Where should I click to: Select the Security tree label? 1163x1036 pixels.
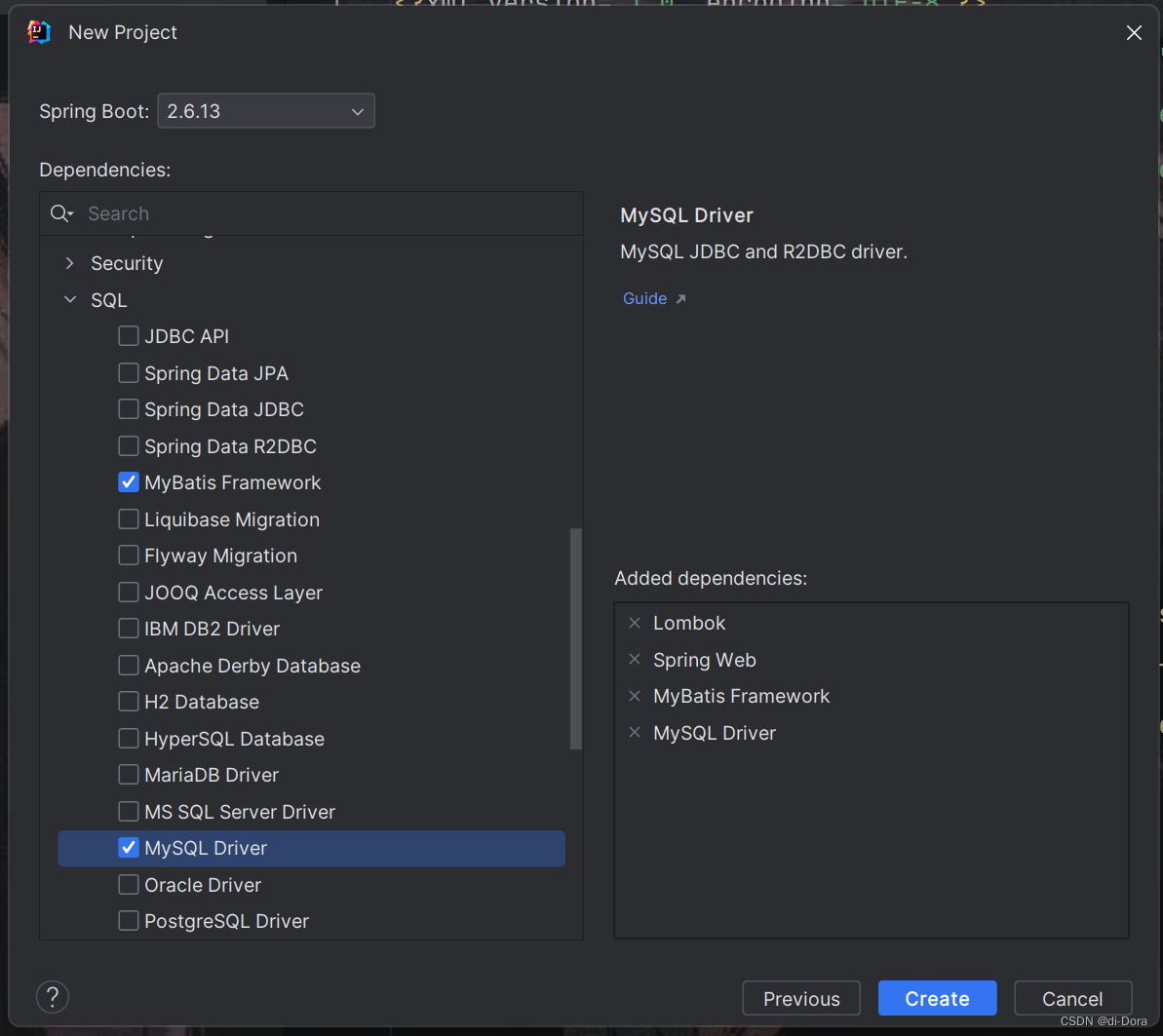[x=127, y=263]
